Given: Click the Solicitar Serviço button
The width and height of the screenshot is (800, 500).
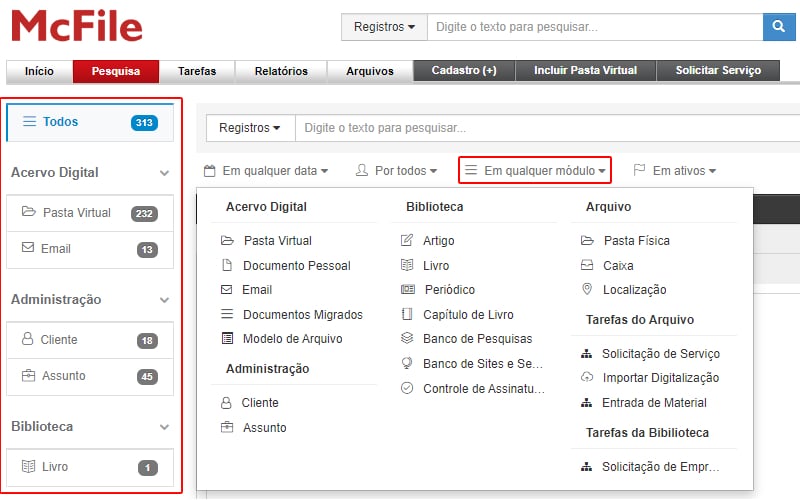Looking at the screenshot, I should pos(718,71).
